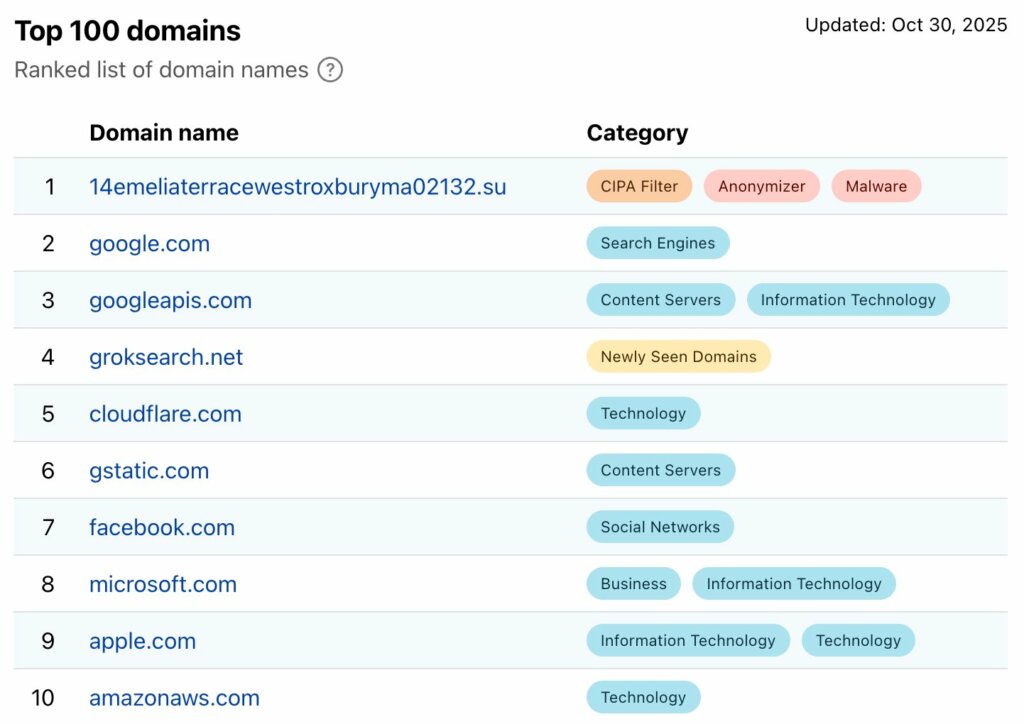Click the Search Engines category tag
The image size is (1024, 724).
[657, 243]
